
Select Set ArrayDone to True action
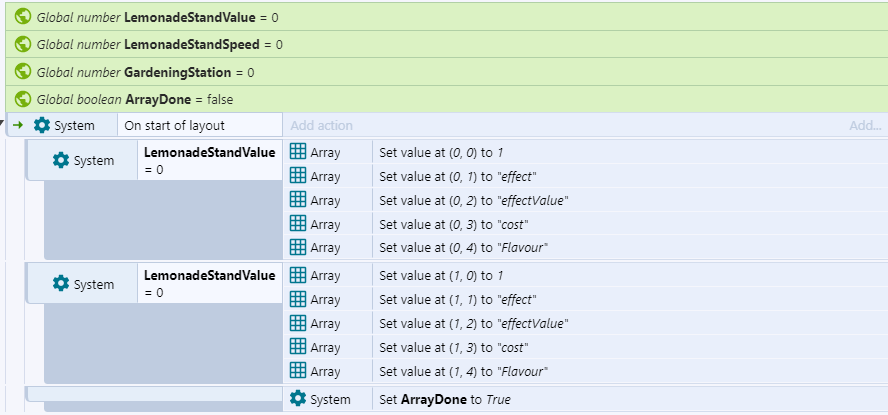(x=446, y=399)
